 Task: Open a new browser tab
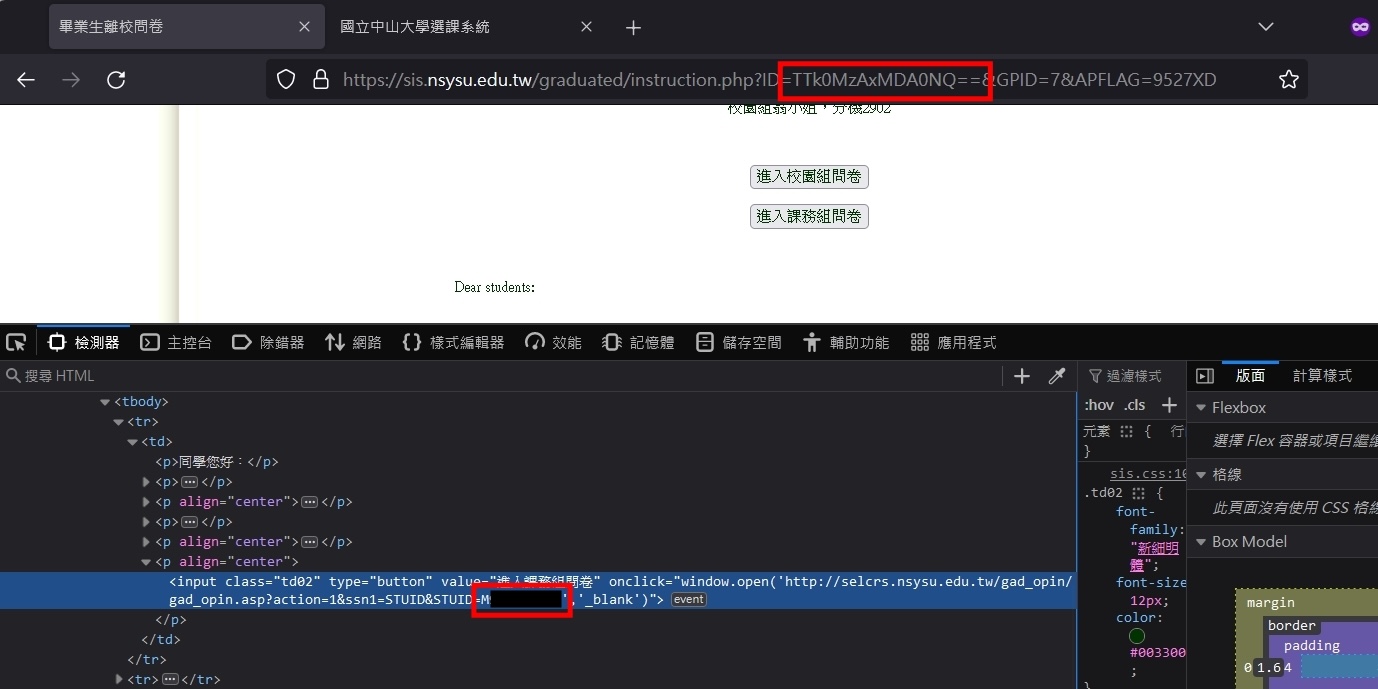pyautogui.click(x=633, y=28)
